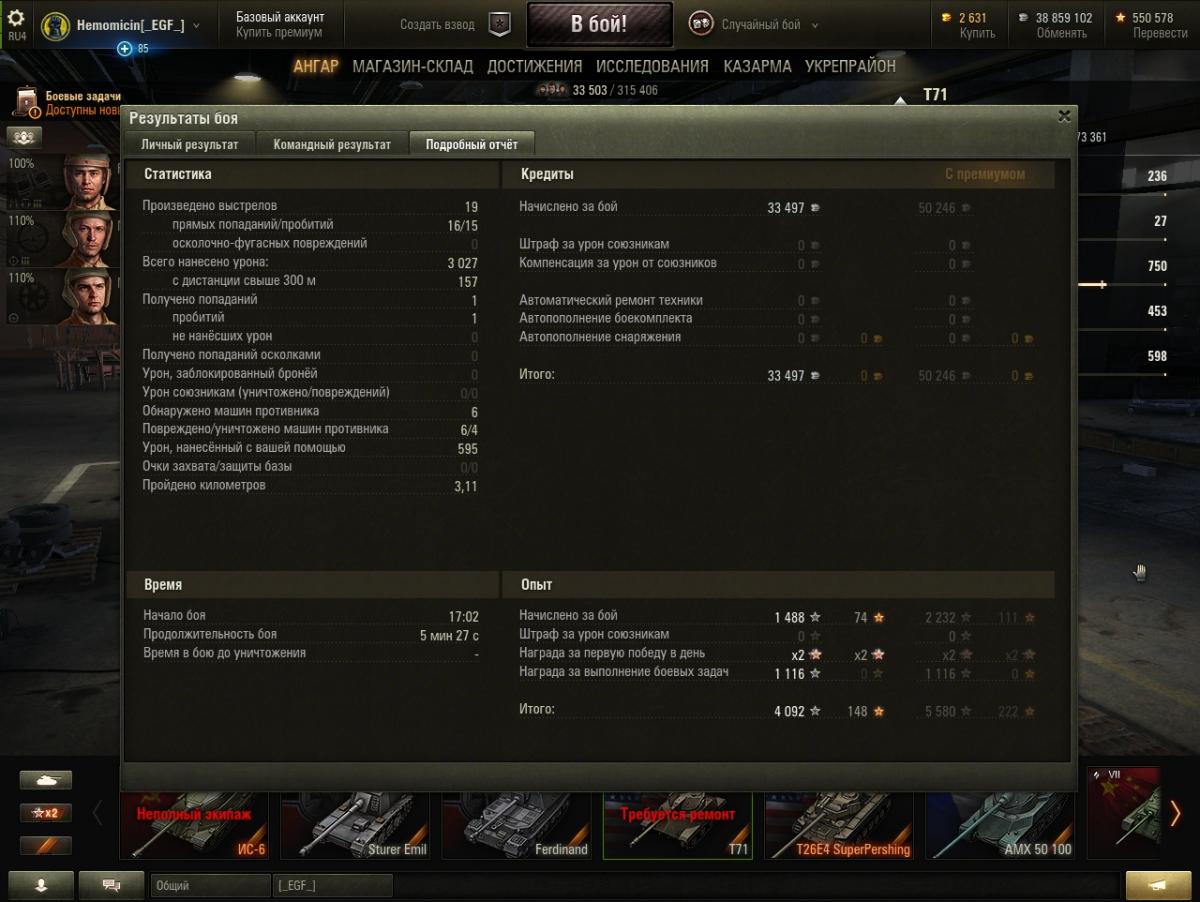This screenshot has width=1200, height=902.
Task: Select the Ferdinand tank
Action: 517,826
